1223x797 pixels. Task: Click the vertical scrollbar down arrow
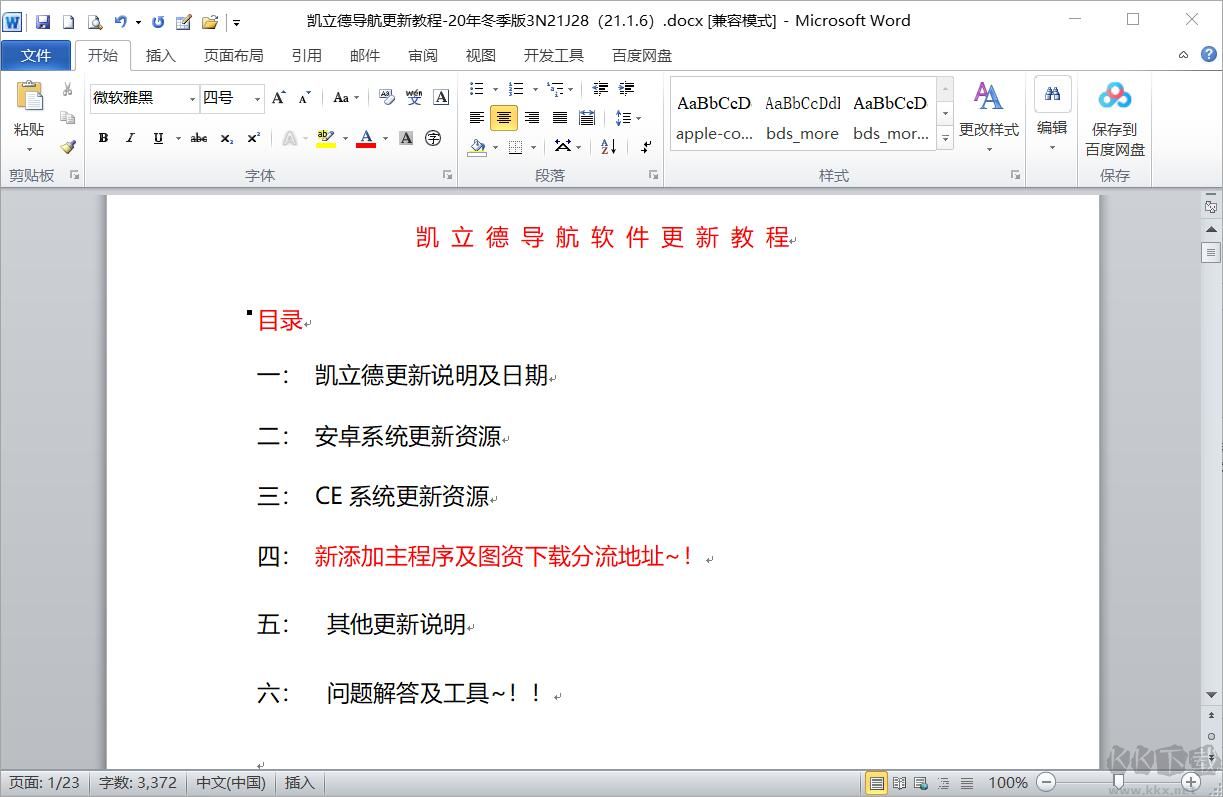[x=1209, y=693]
